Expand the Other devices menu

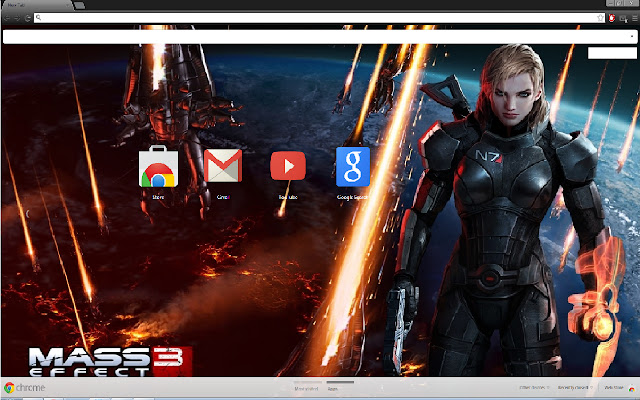pyautogui.click(x=534, y=387)
